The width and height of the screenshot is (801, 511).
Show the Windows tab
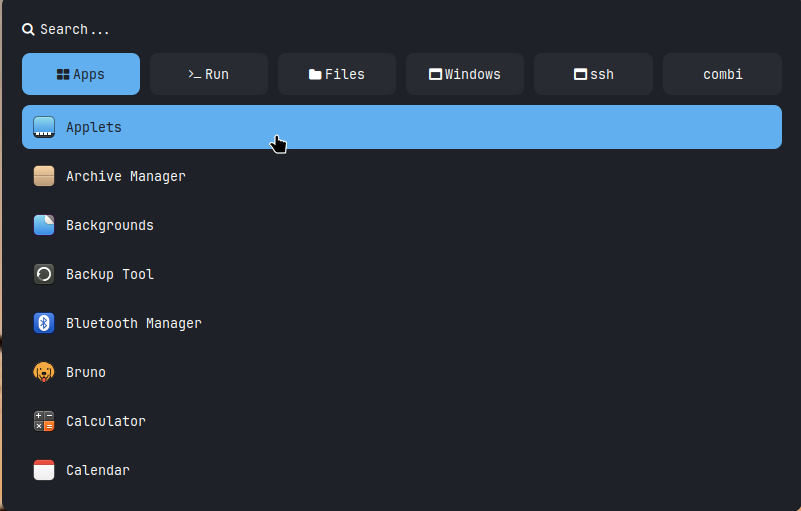point(465,74)
